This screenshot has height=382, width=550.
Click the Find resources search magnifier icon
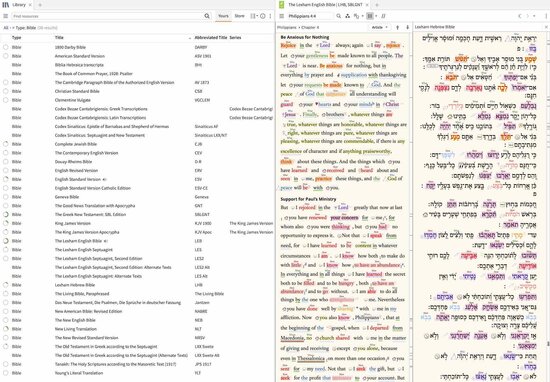click(x=207, y=16)
